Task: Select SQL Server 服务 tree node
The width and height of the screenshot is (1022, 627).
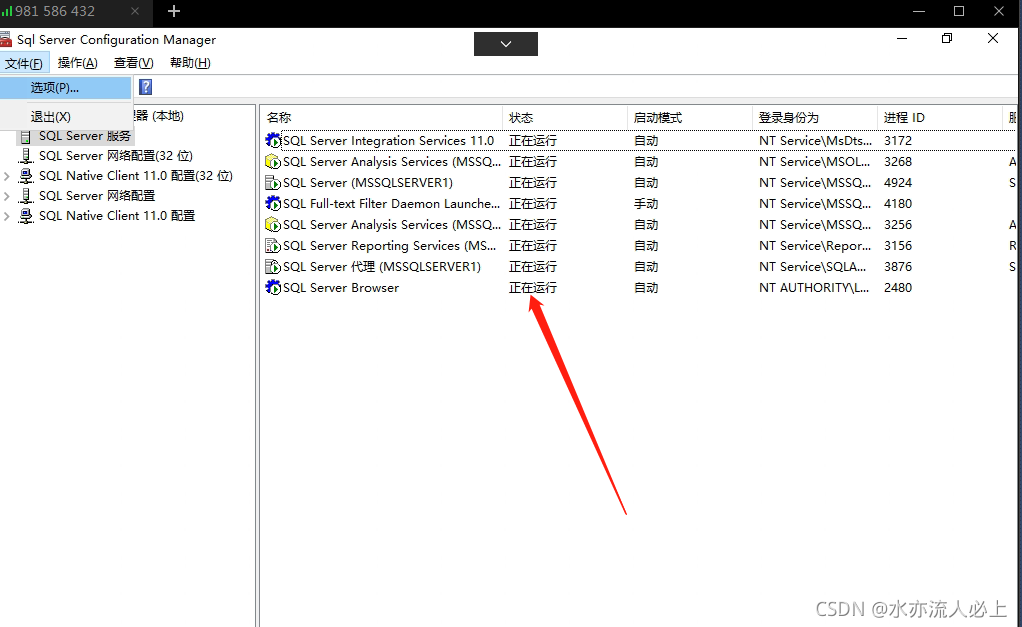Action: click(x=85, y=136)
